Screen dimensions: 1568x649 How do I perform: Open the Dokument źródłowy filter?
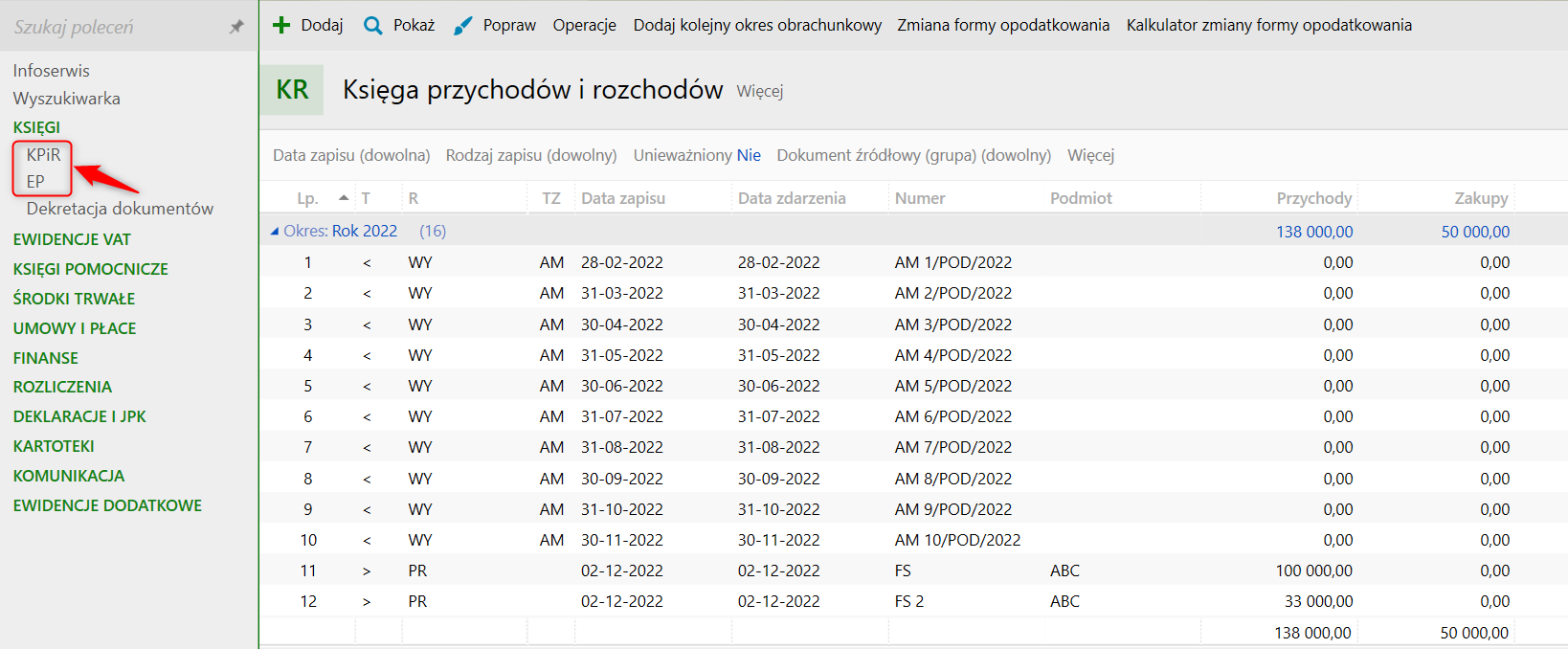pyautogui.click(x=913, y=155)
